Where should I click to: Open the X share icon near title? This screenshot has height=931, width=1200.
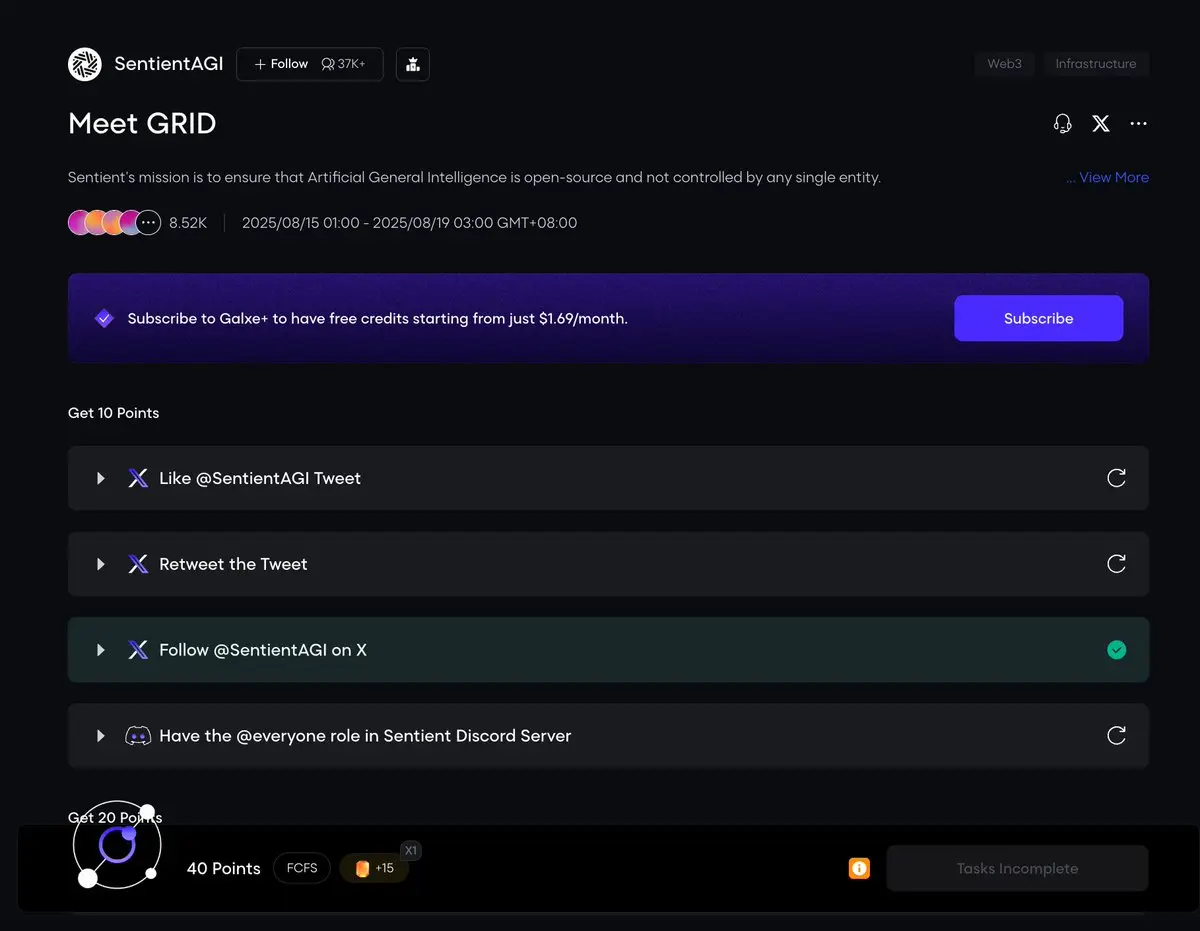pyautogui.click(x=1101, y=124)
